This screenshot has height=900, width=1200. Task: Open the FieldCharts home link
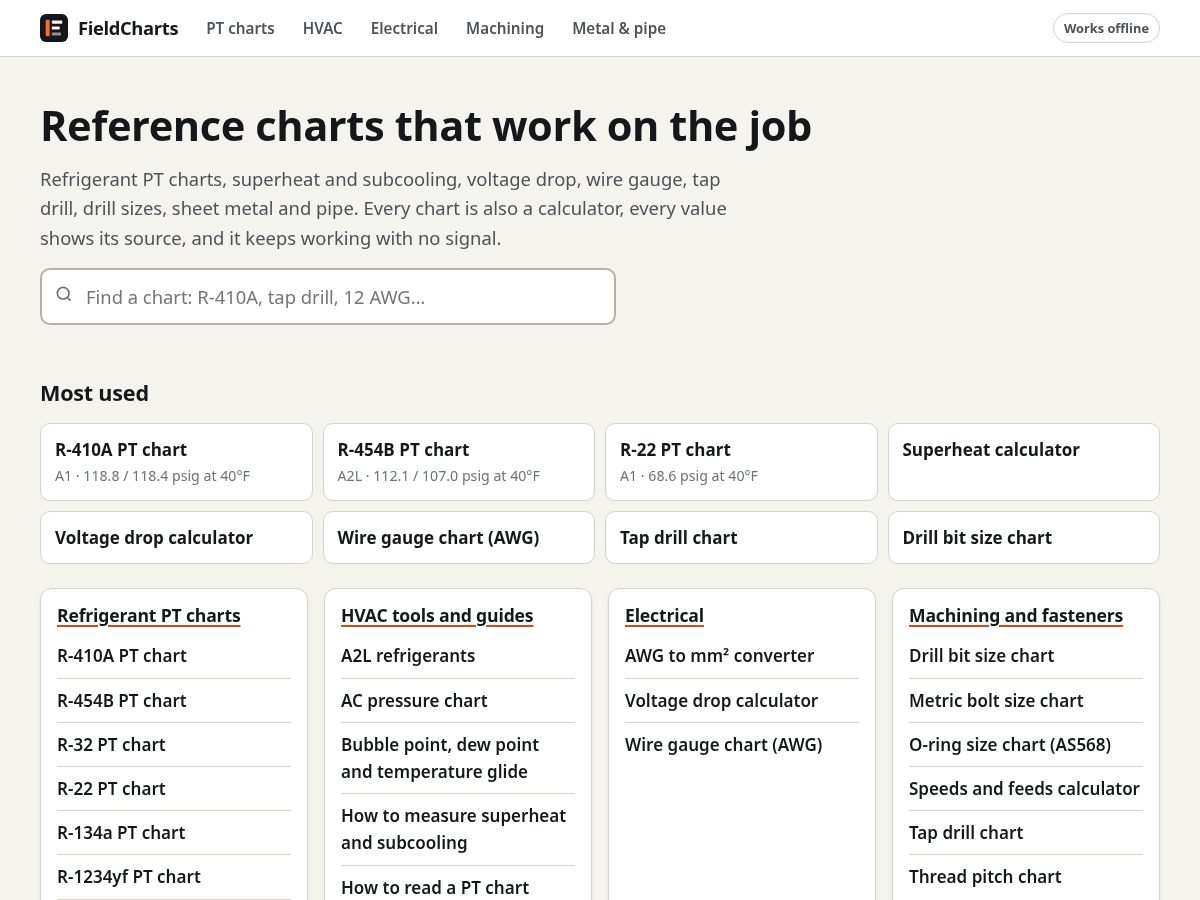(x=109, y=28)
